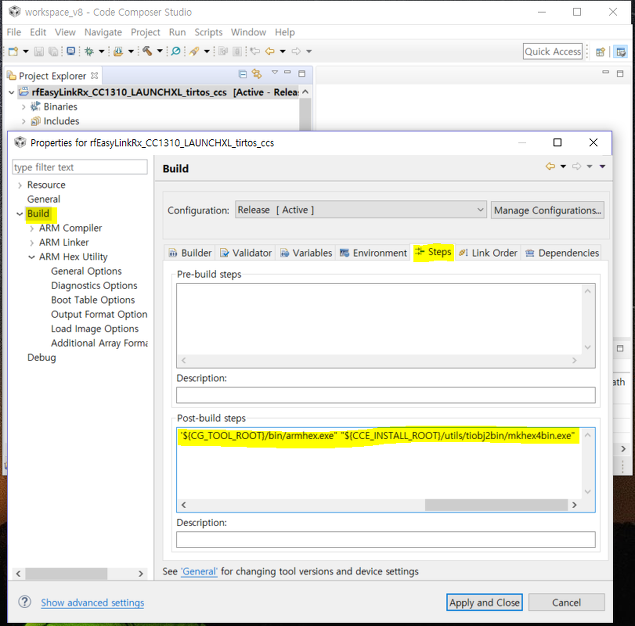
Task: Click the CCS Edit perspective icon
Action: [x=620, y=52]
